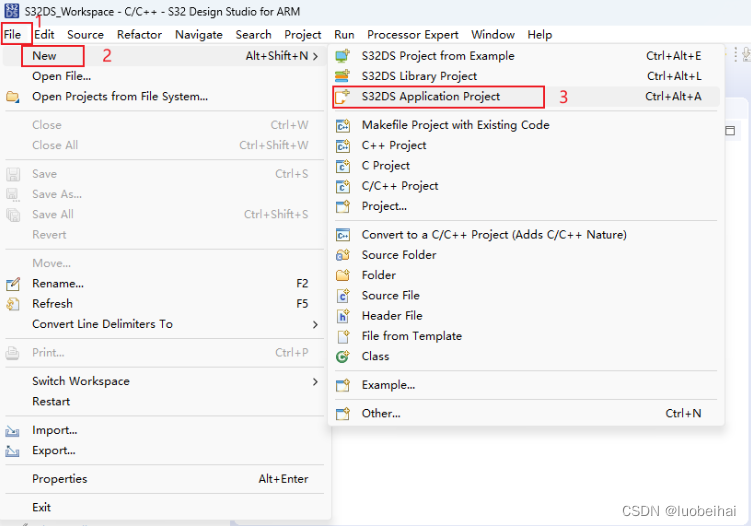Choose S32DS Application Project label
This screenshot has height=526, width=751.
[x=431, y=96]
